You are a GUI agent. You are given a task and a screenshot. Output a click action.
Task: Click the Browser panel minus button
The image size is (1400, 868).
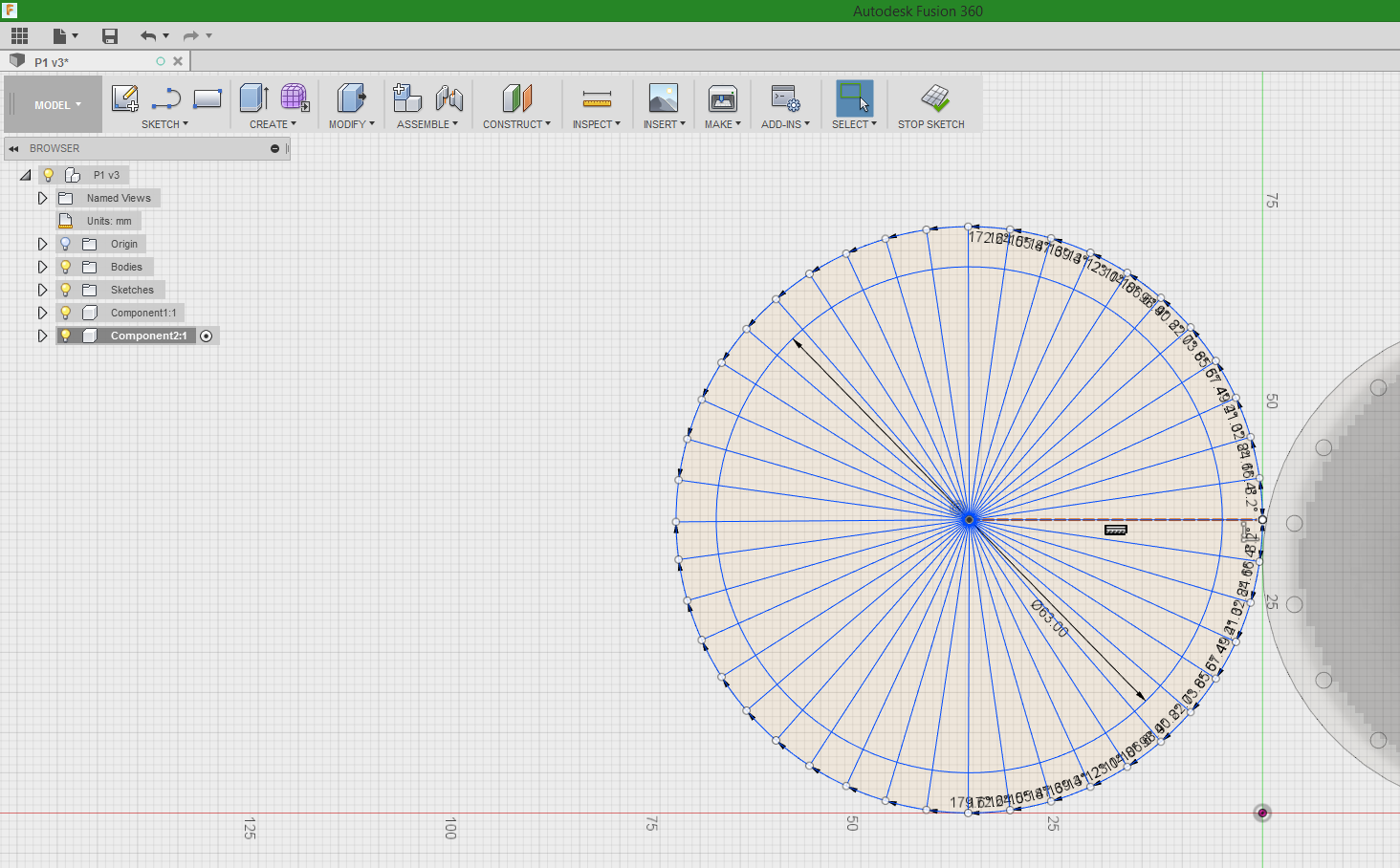click(x=274, y=149)
